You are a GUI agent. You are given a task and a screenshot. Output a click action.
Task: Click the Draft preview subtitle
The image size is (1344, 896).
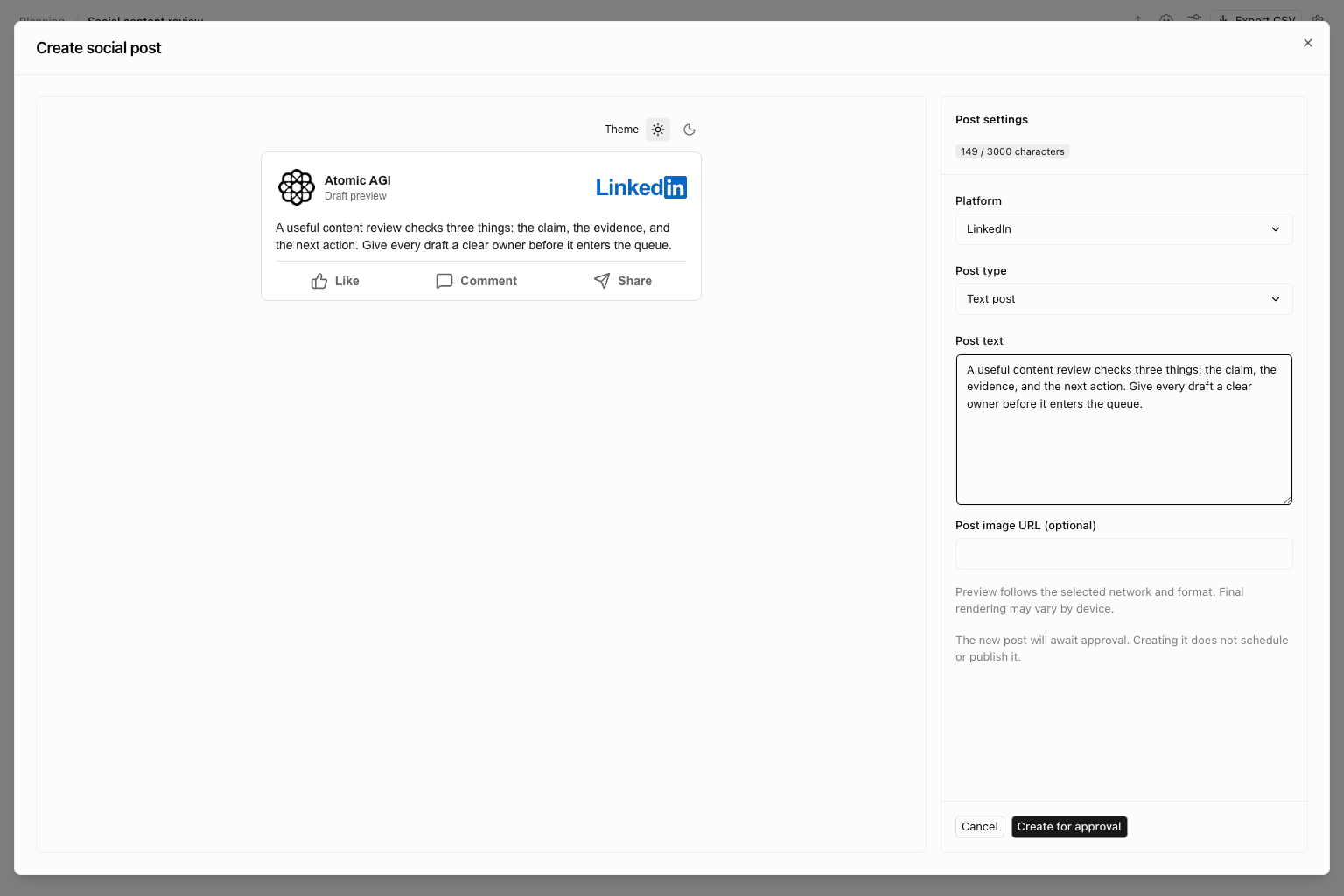pyautogui.click(x=355, y=196)
